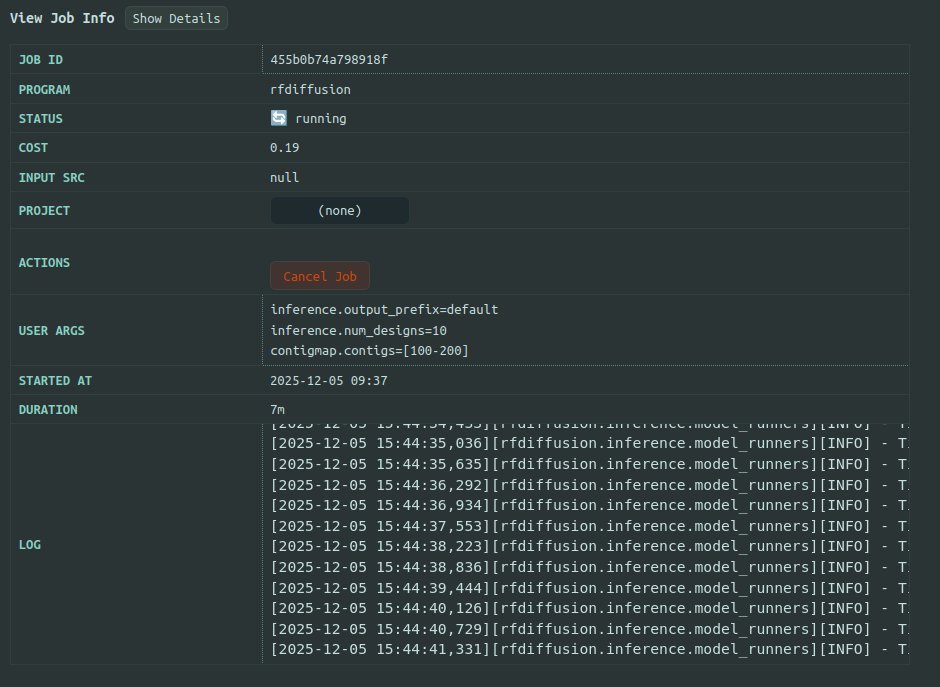Viewport: 940px width, 687px height.
Task: Click log line timestamped 15:44:36,292
Action: tap(589, 484)
